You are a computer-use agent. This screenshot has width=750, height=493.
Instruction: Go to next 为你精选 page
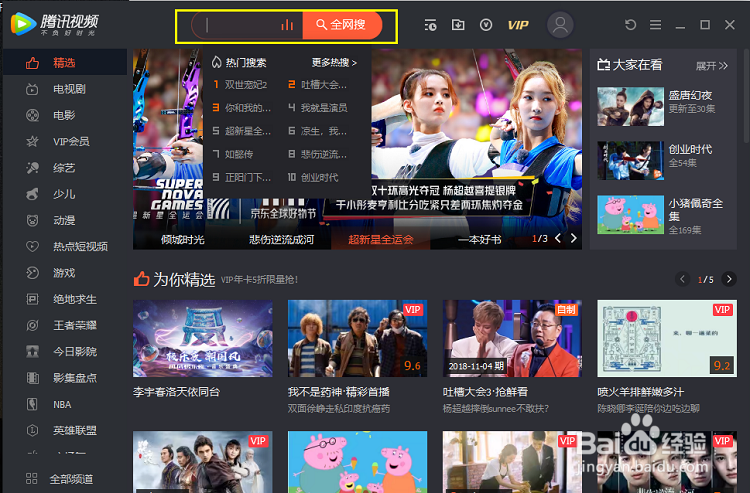(729, 279)
